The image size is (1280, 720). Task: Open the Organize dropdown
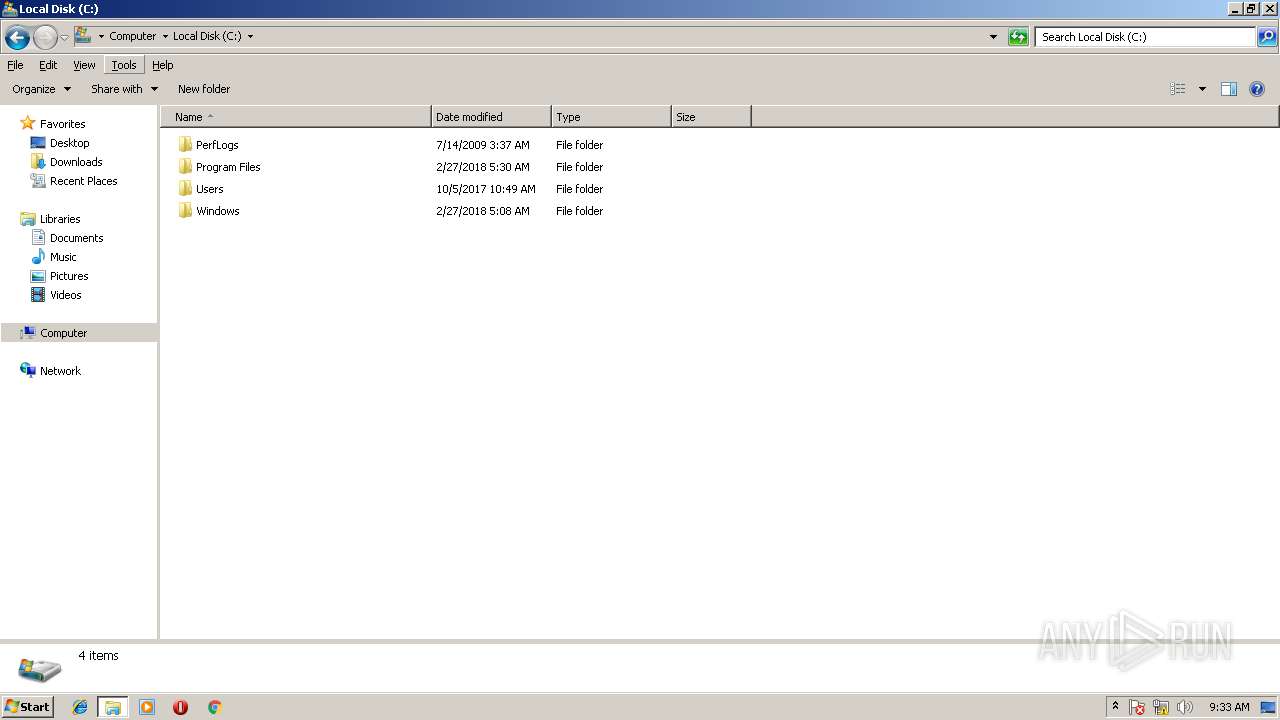41,89
